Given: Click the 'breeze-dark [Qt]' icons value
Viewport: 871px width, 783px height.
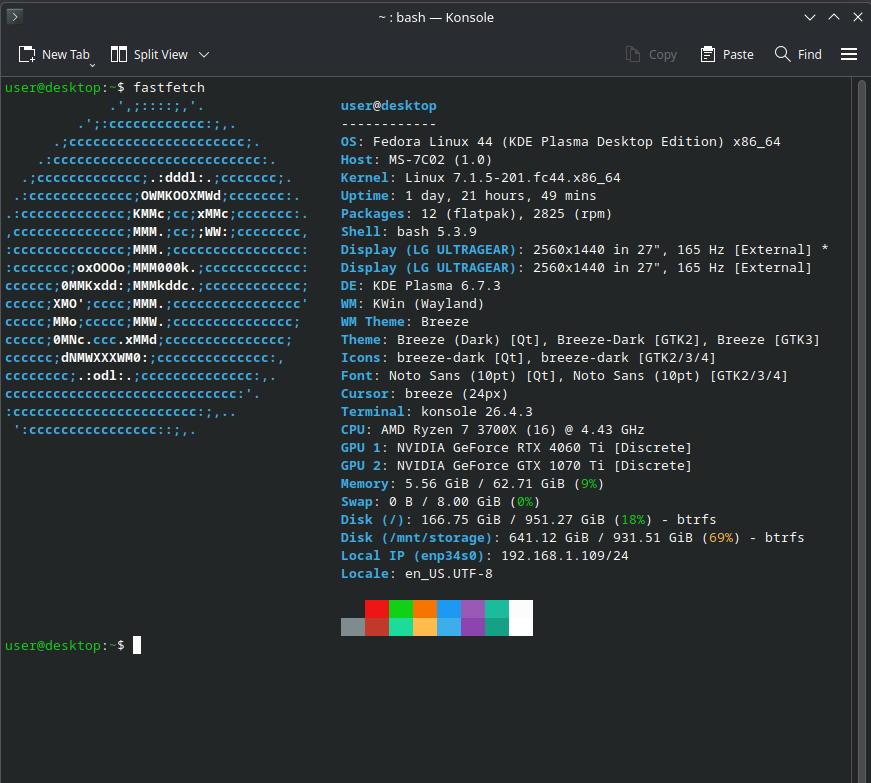Looking at the screenshot, I should [460, 358].
